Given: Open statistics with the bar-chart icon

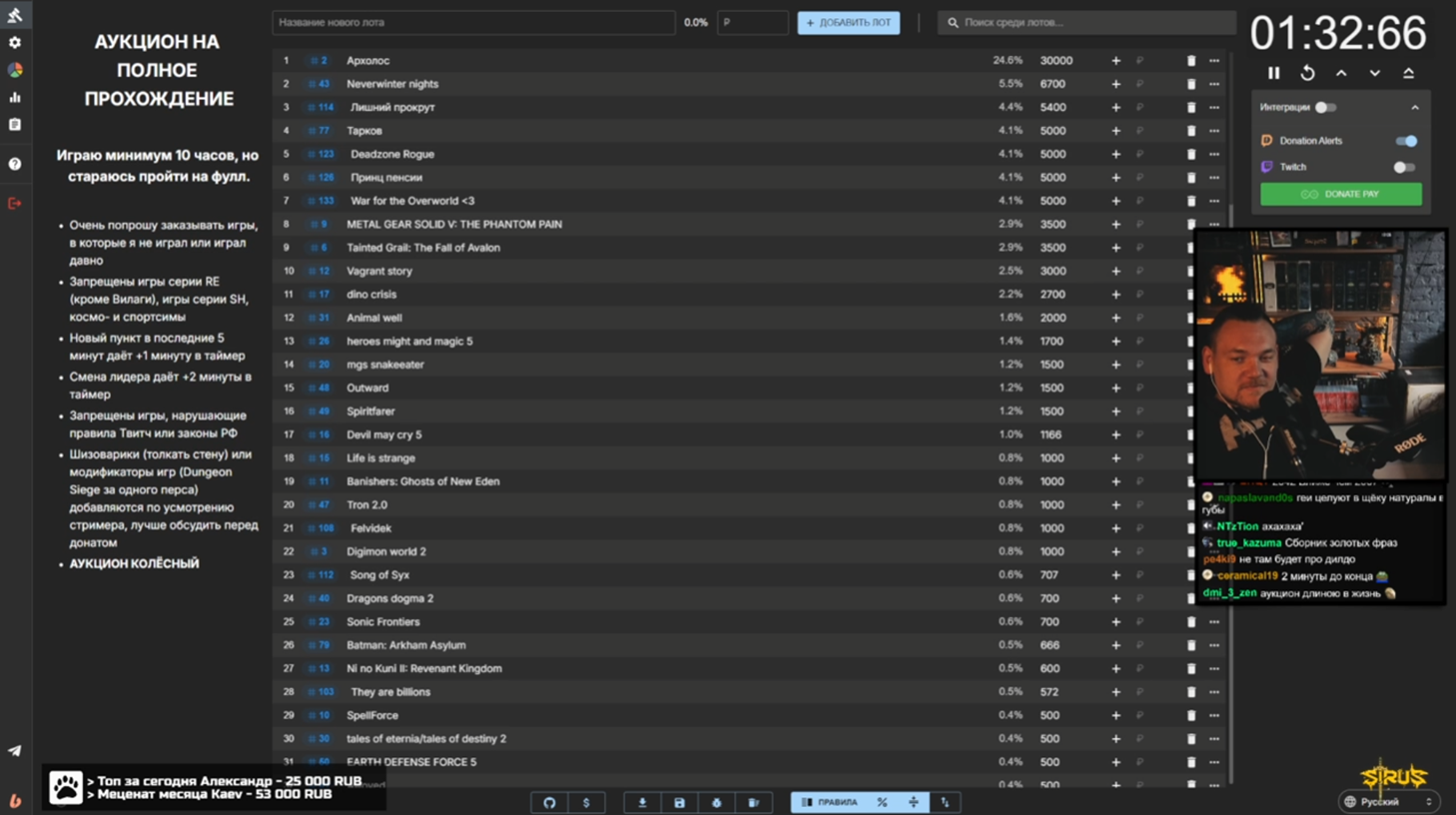Looking at the screenshot, I should pos(15,97).
